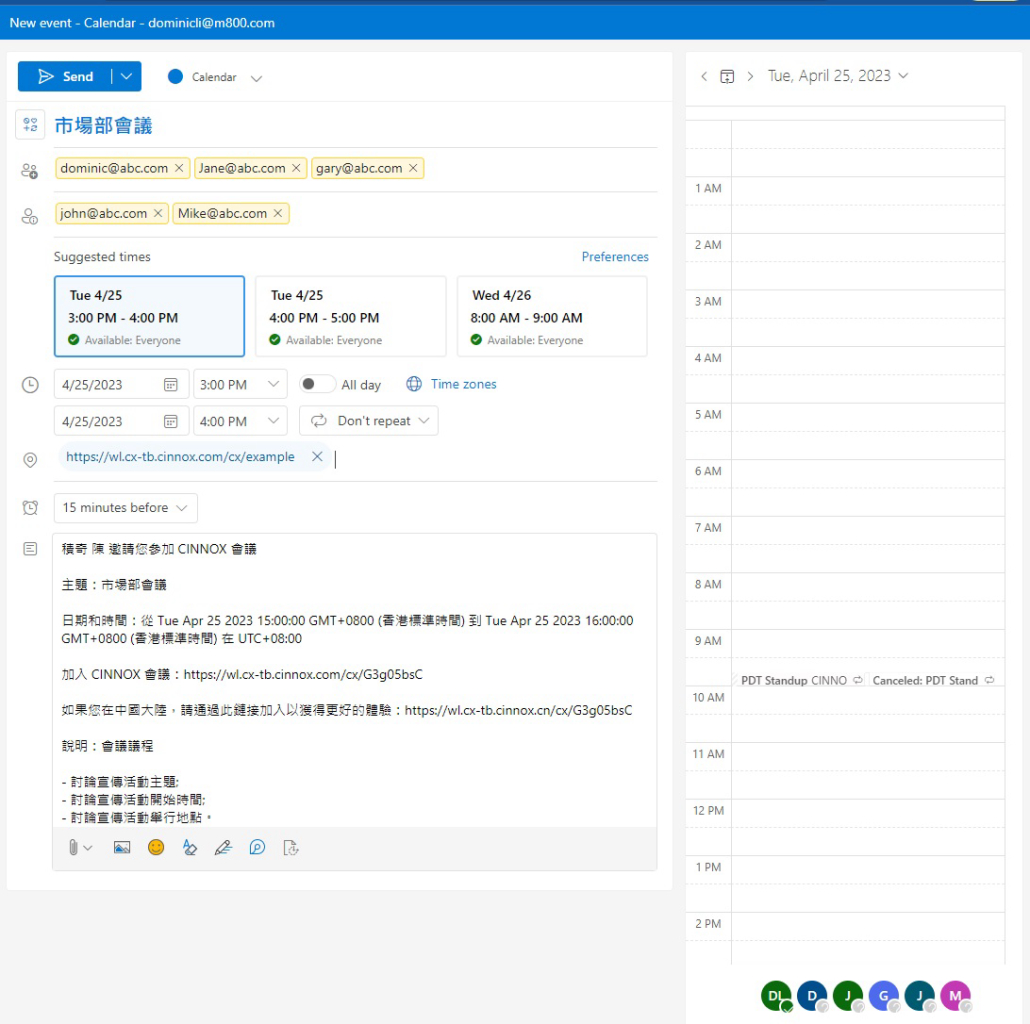1030x1024 pixels.
Task: Remove Mike@abc.com from optional attendees
Action: [278, 213]
